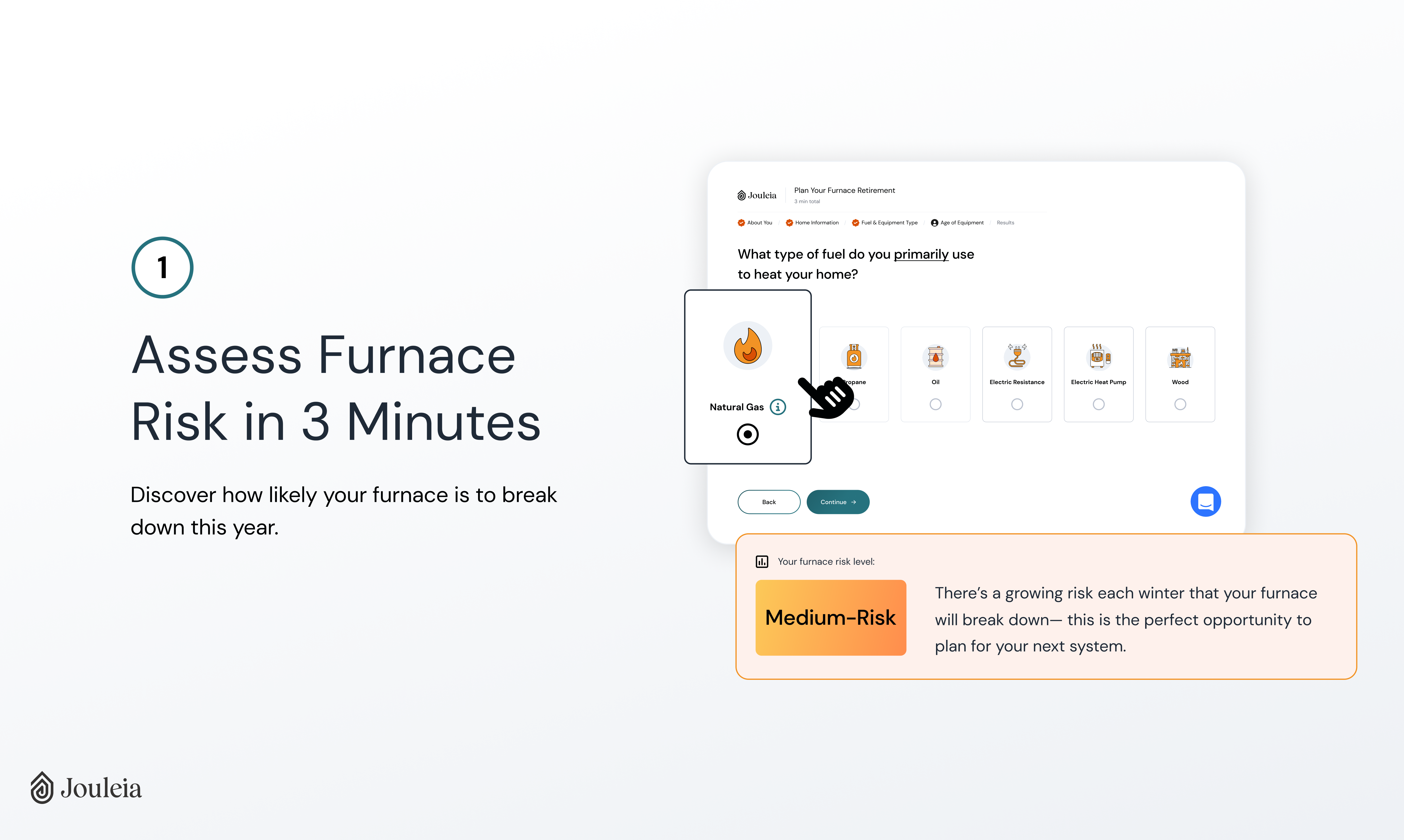Click the Fuel & Equipment Type checkmark icon

tap(855, 223)
